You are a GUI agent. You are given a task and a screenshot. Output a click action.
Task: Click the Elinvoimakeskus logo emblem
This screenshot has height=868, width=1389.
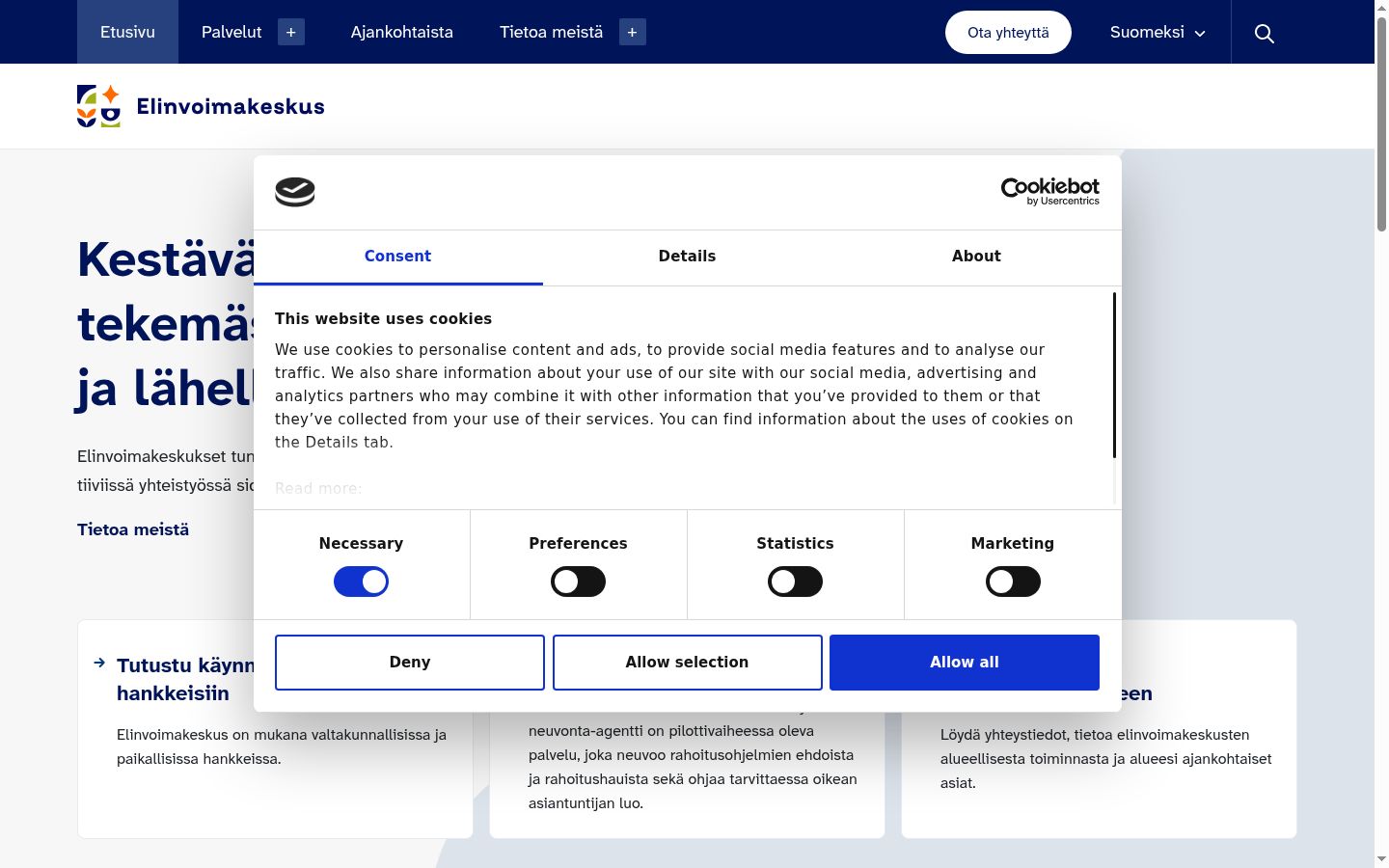point(98,106)
